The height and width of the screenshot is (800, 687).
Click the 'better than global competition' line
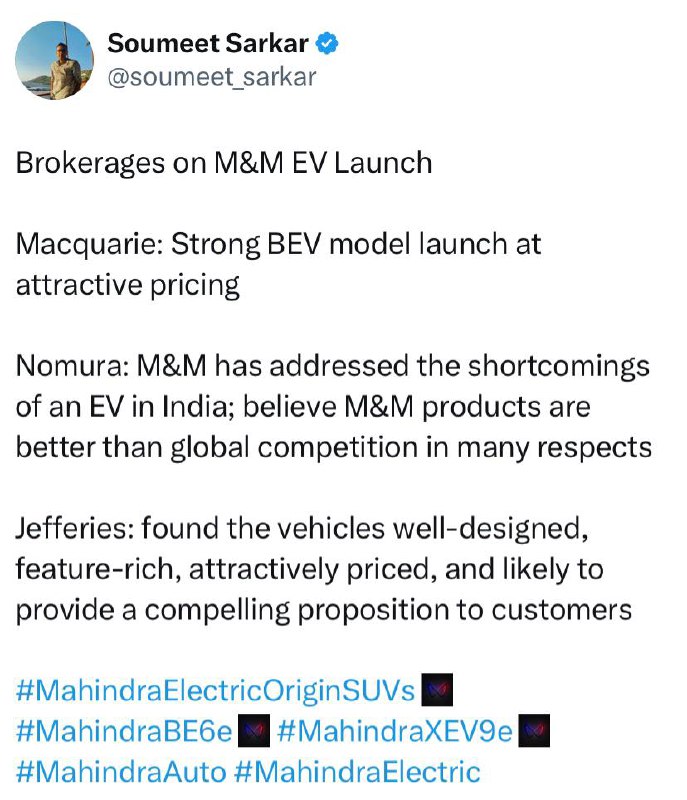(334, 447)
